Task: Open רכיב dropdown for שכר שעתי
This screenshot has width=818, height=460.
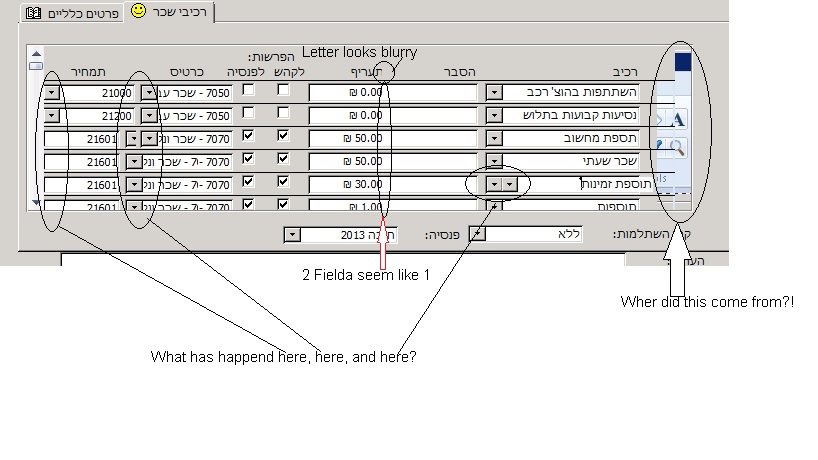Action: tap(494, 161)
